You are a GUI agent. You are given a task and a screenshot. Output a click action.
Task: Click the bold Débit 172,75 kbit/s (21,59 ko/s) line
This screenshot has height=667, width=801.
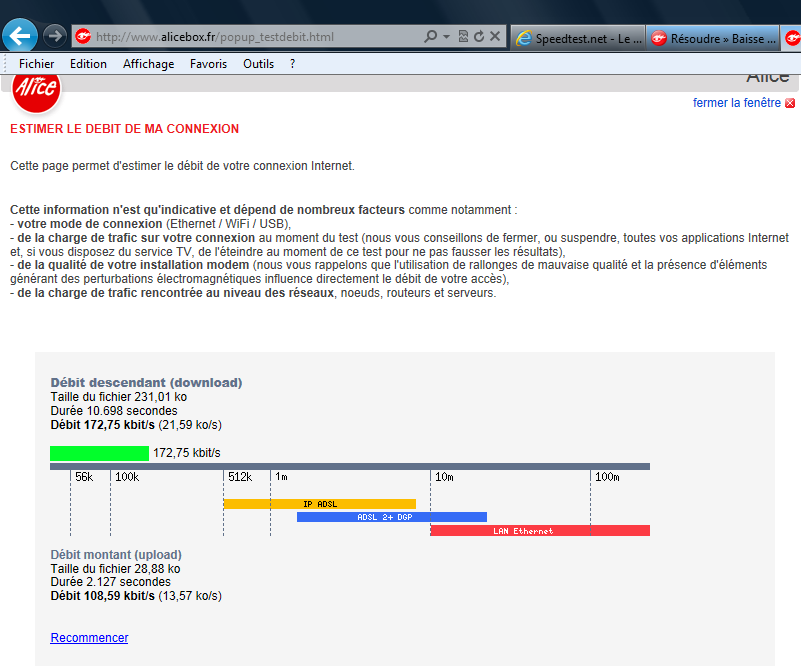[136, 424]
